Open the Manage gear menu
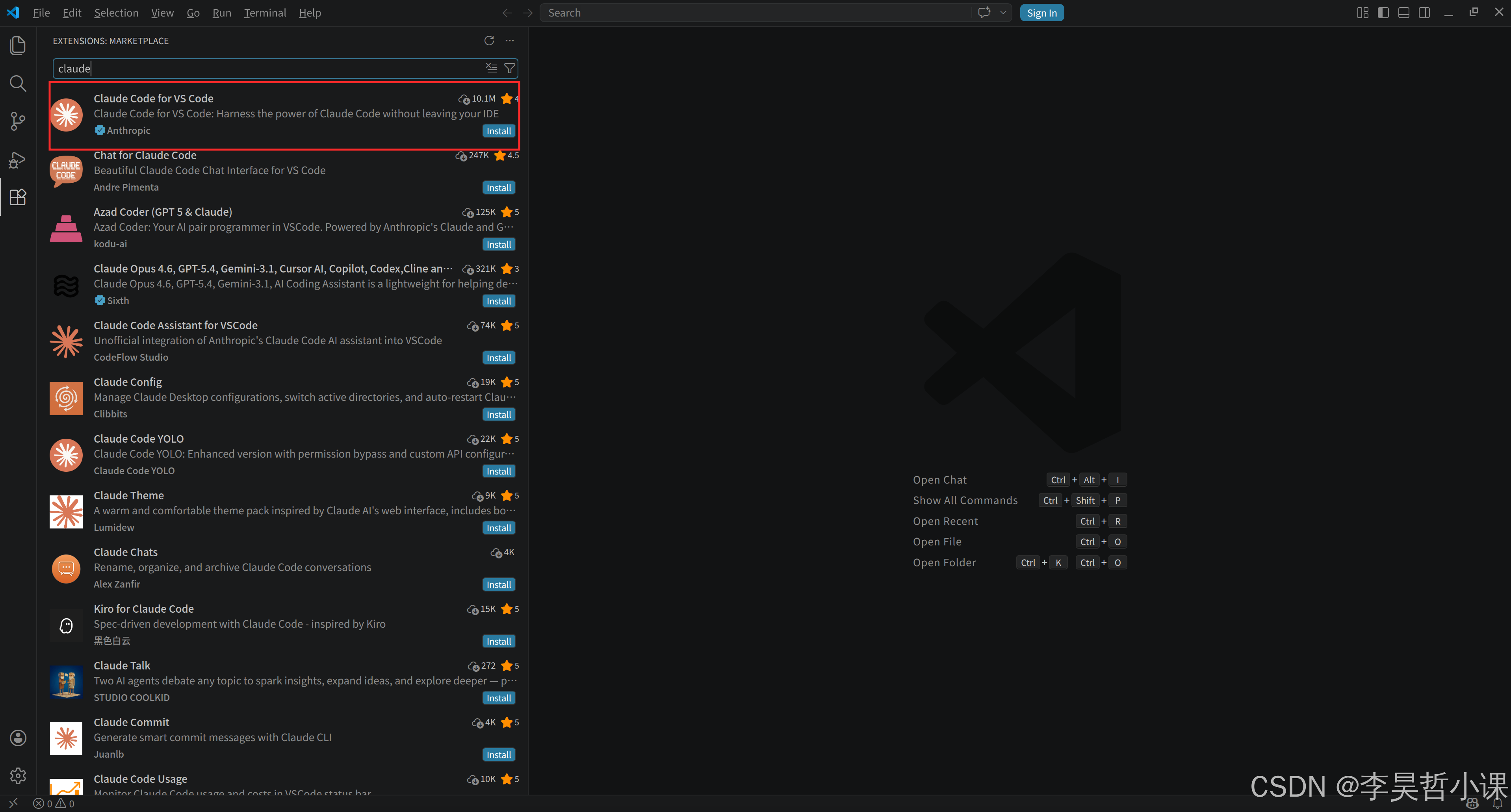This screenshot has height=812, width=1511. (x=18, y=775)
